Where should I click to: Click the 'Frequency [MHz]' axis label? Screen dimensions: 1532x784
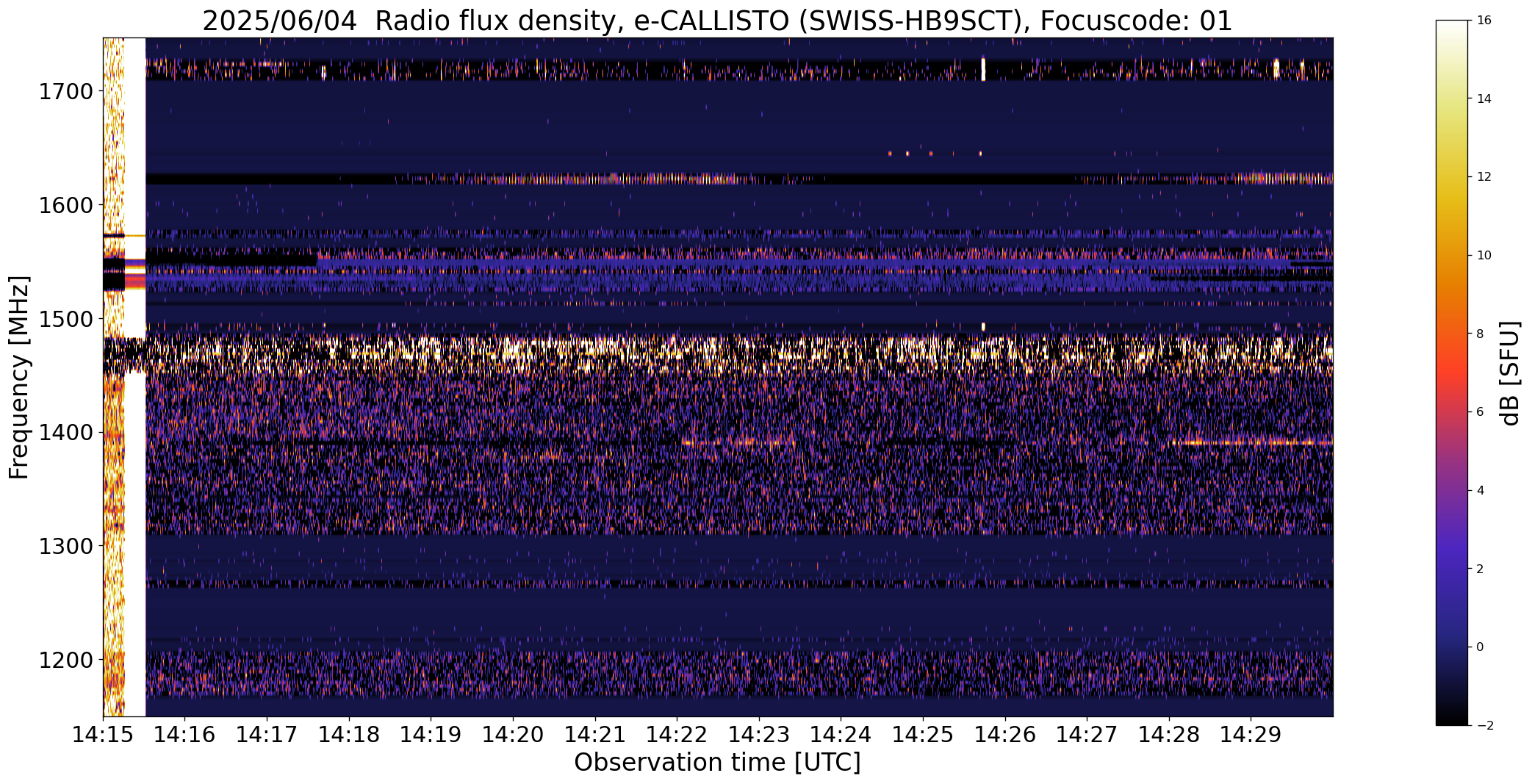[x=19, y=377]
